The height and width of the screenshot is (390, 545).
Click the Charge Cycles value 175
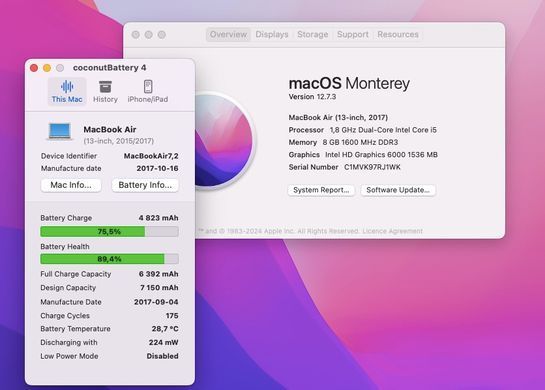[x=172, y=316]
